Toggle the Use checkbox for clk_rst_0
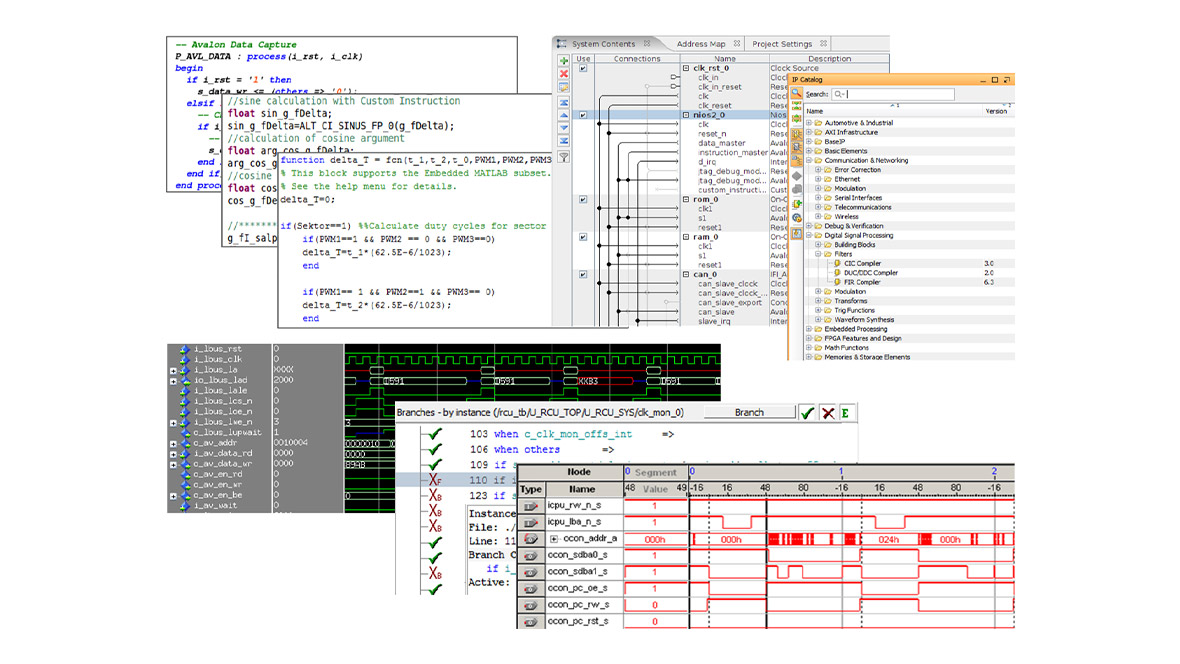 [x=583, y=68]
